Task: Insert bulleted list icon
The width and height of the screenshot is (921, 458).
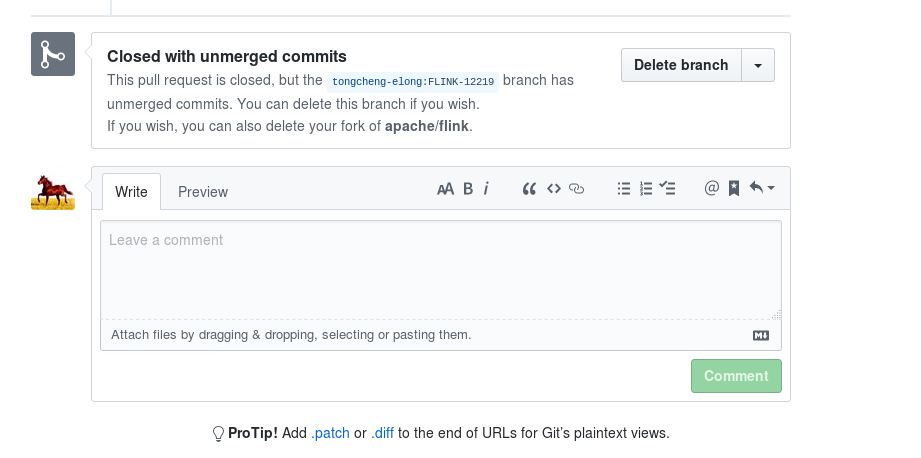Action: pos(624,188)
